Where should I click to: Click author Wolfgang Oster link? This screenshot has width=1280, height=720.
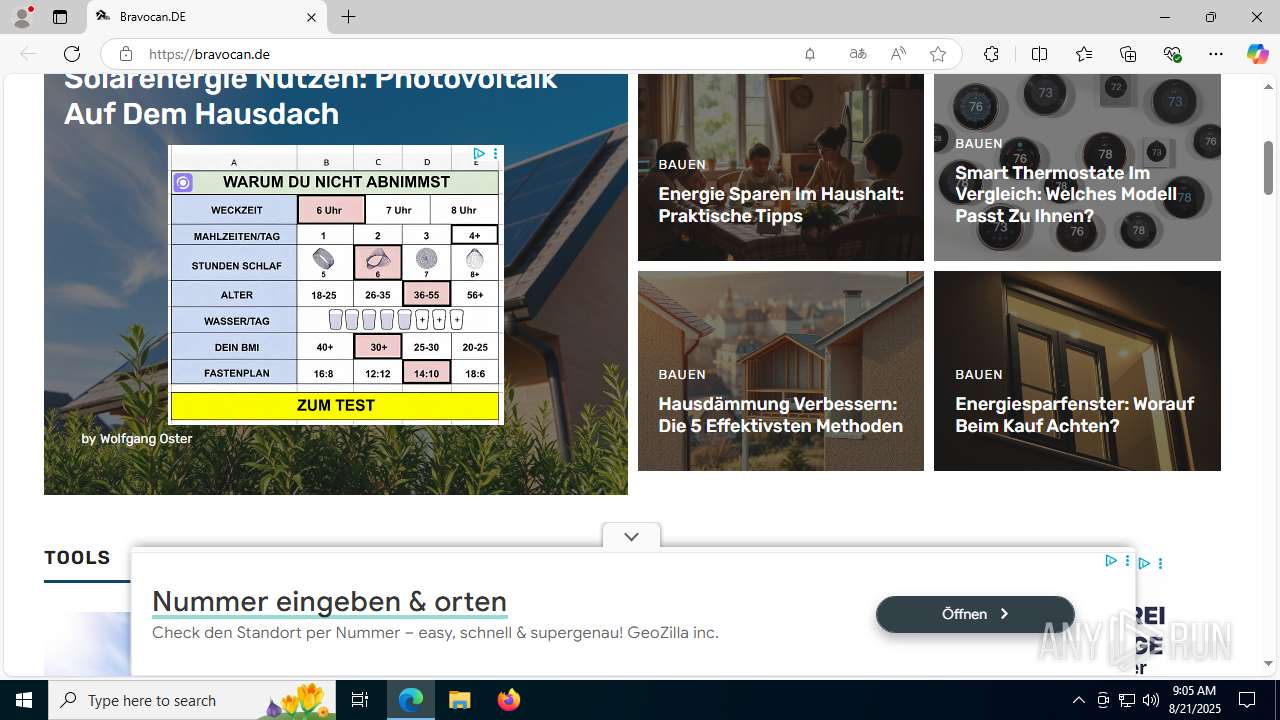click(x=146, y=438)
